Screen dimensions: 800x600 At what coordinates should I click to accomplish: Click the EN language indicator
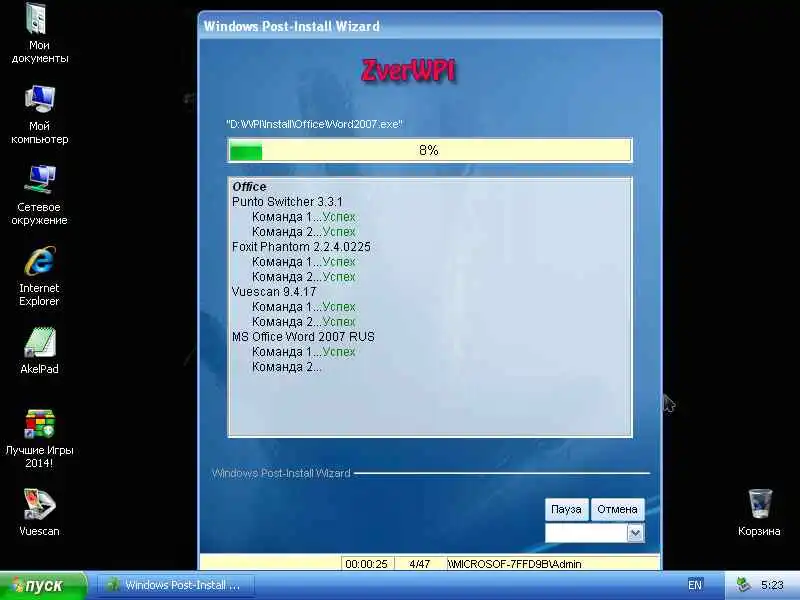[x=694, y=585]
